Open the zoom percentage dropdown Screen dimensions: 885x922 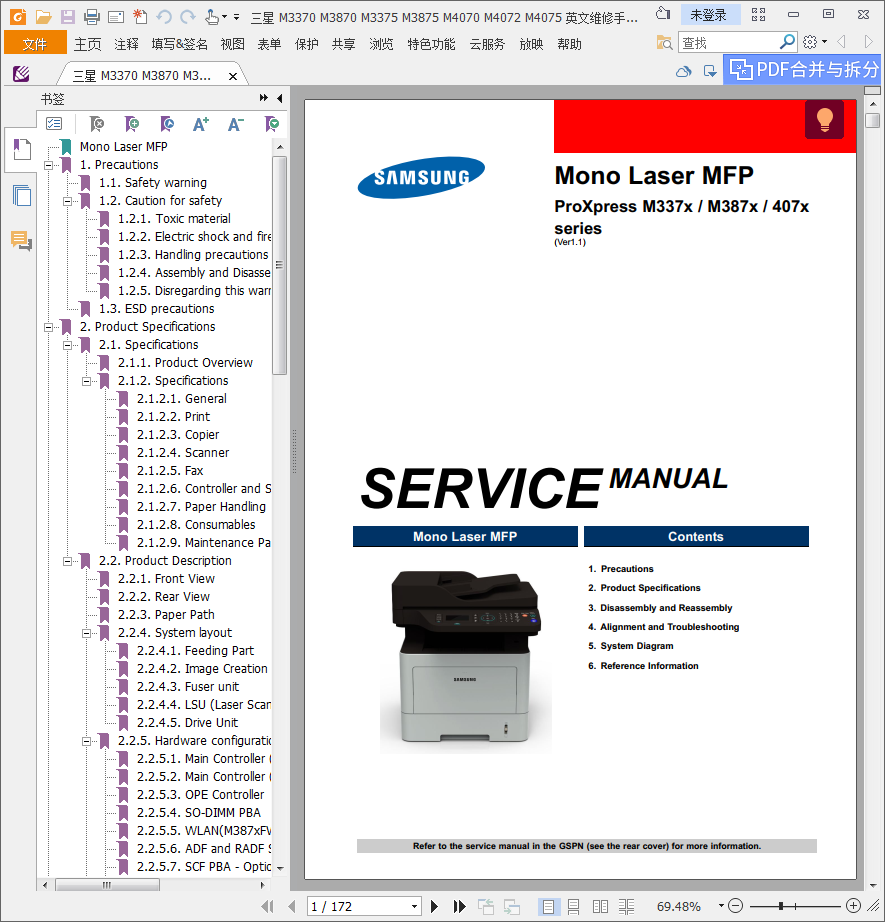[x=721, y=906]
